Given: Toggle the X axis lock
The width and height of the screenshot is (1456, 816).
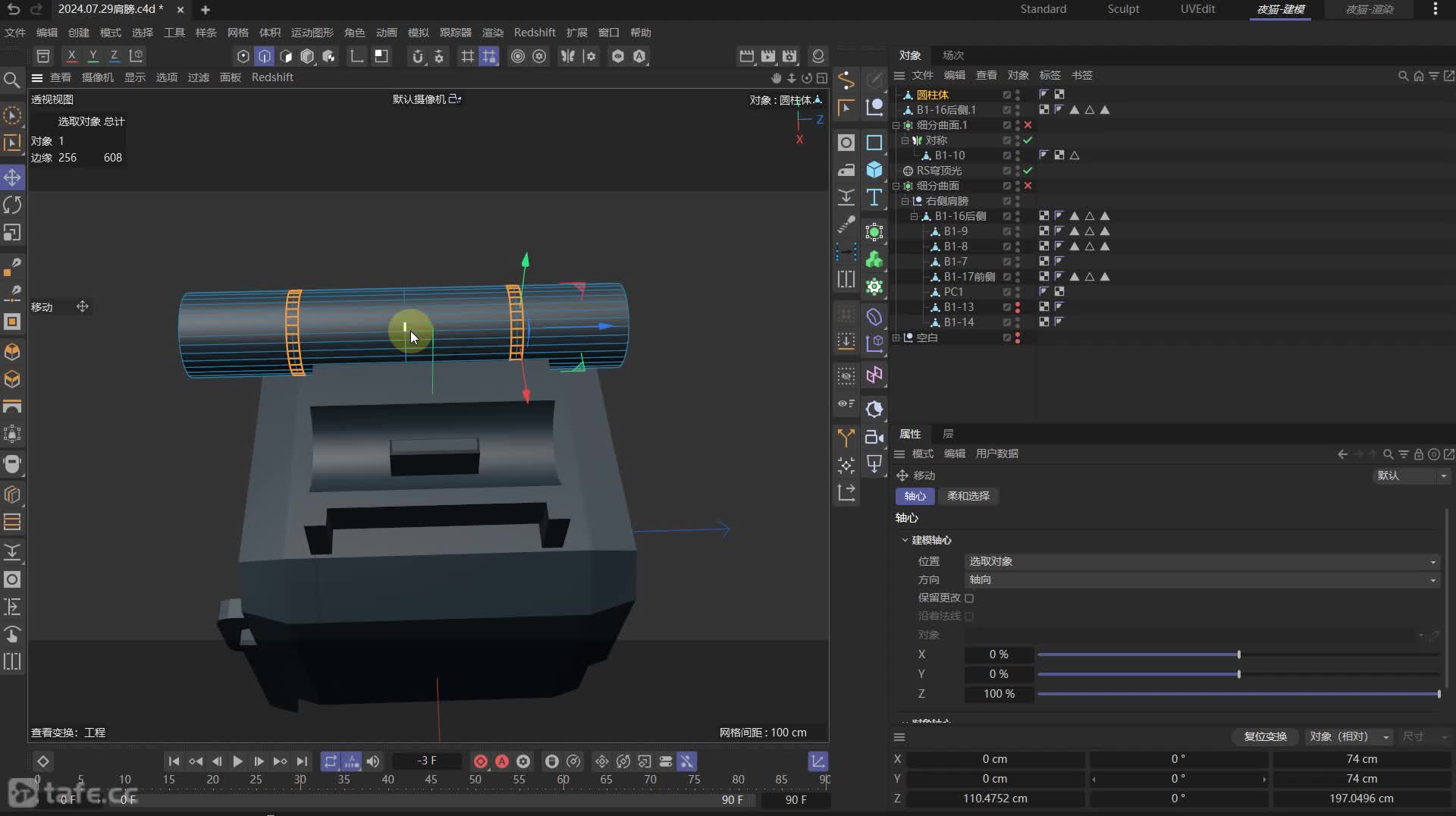Looking at the screenshot, I should point(71,56).
